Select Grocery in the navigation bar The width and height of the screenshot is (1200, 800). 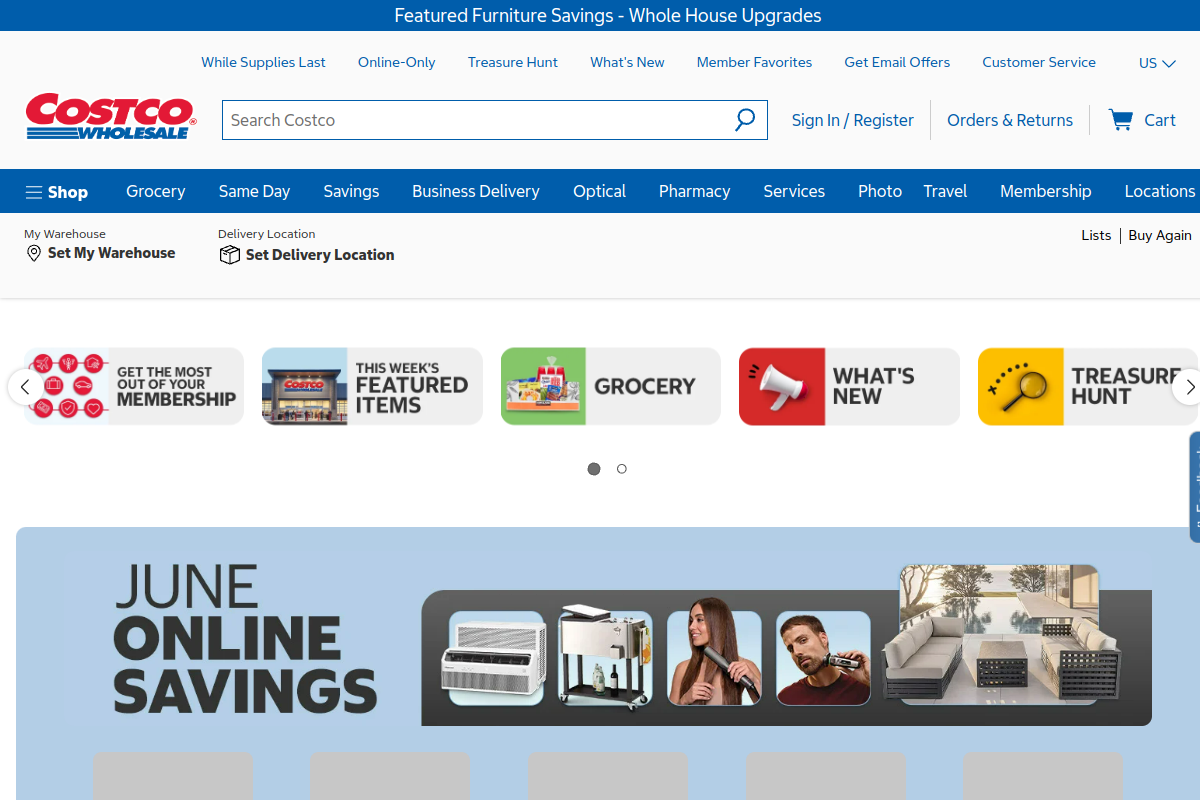click(156, 191)
